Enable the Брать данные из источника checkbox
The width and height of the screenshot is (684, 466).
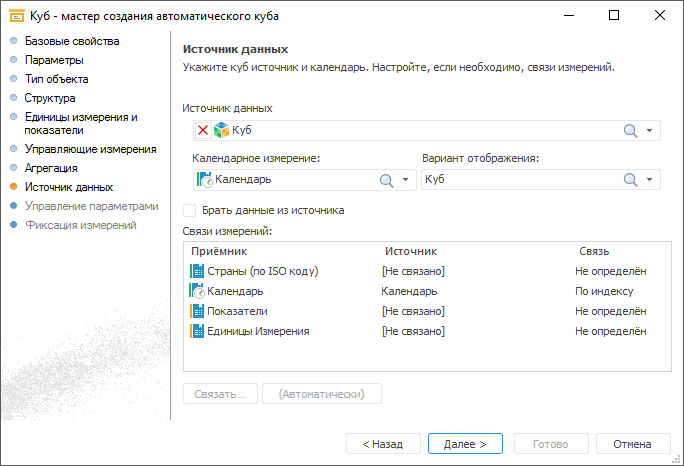(190, 211)
